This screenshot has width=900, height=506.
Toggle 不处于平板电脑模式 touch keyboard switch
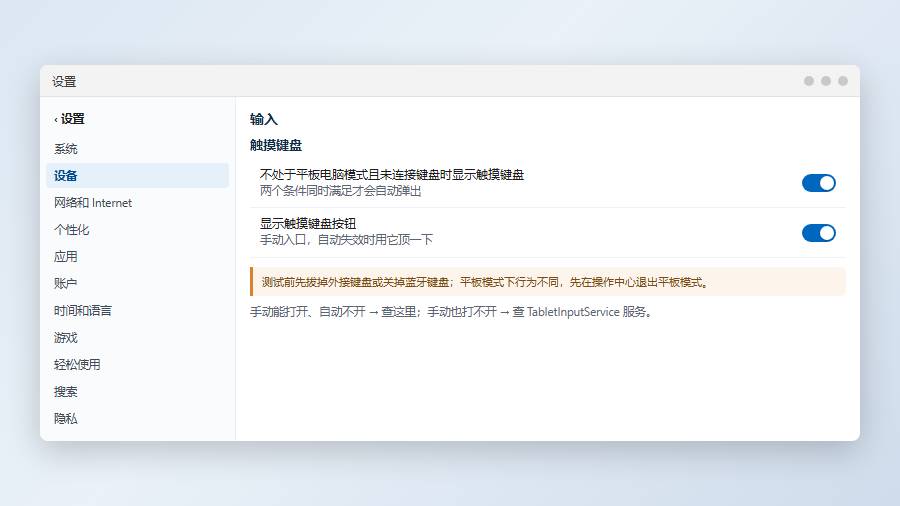(818, 183)
